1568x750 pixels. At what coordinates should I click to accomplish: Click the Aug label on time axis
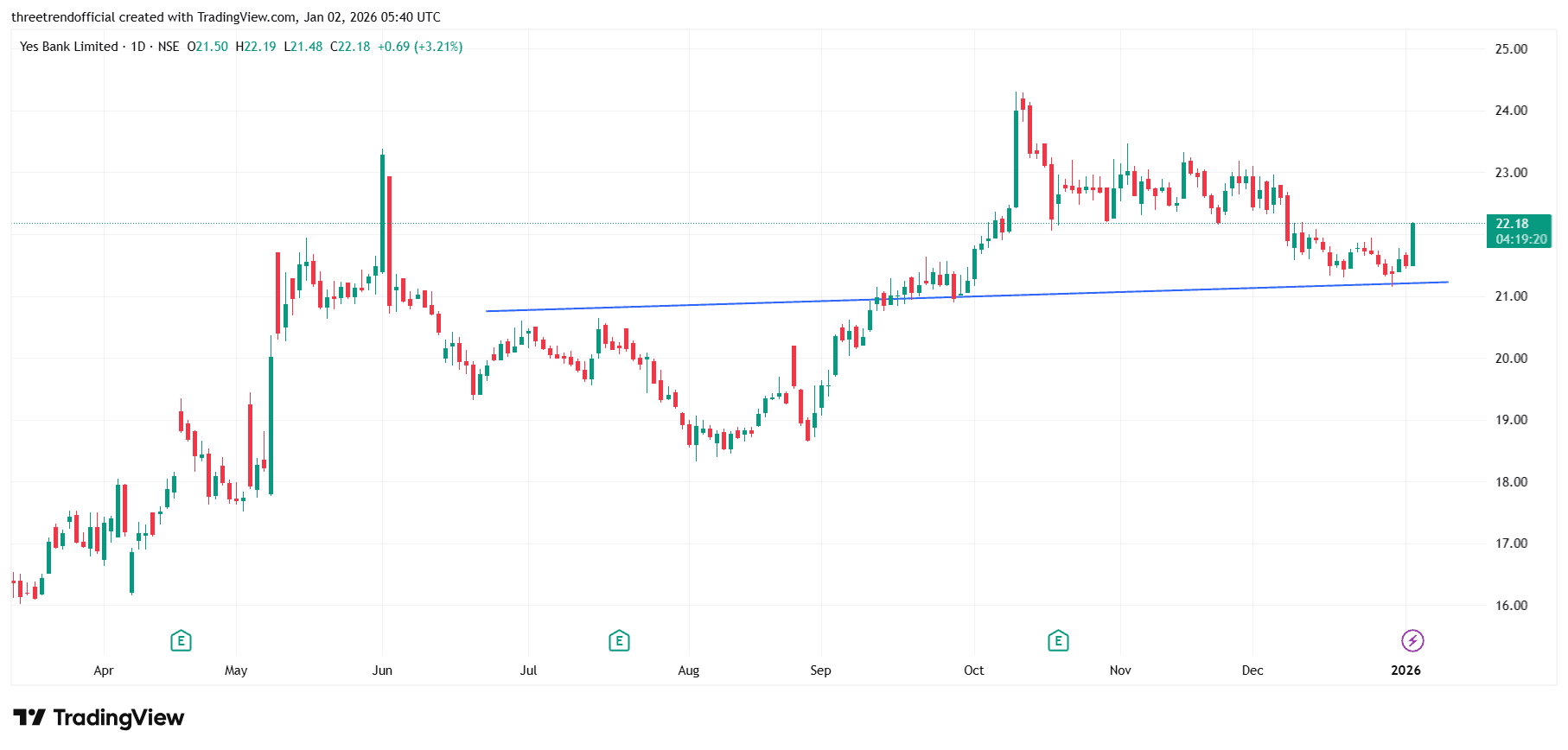pos(689,671)
